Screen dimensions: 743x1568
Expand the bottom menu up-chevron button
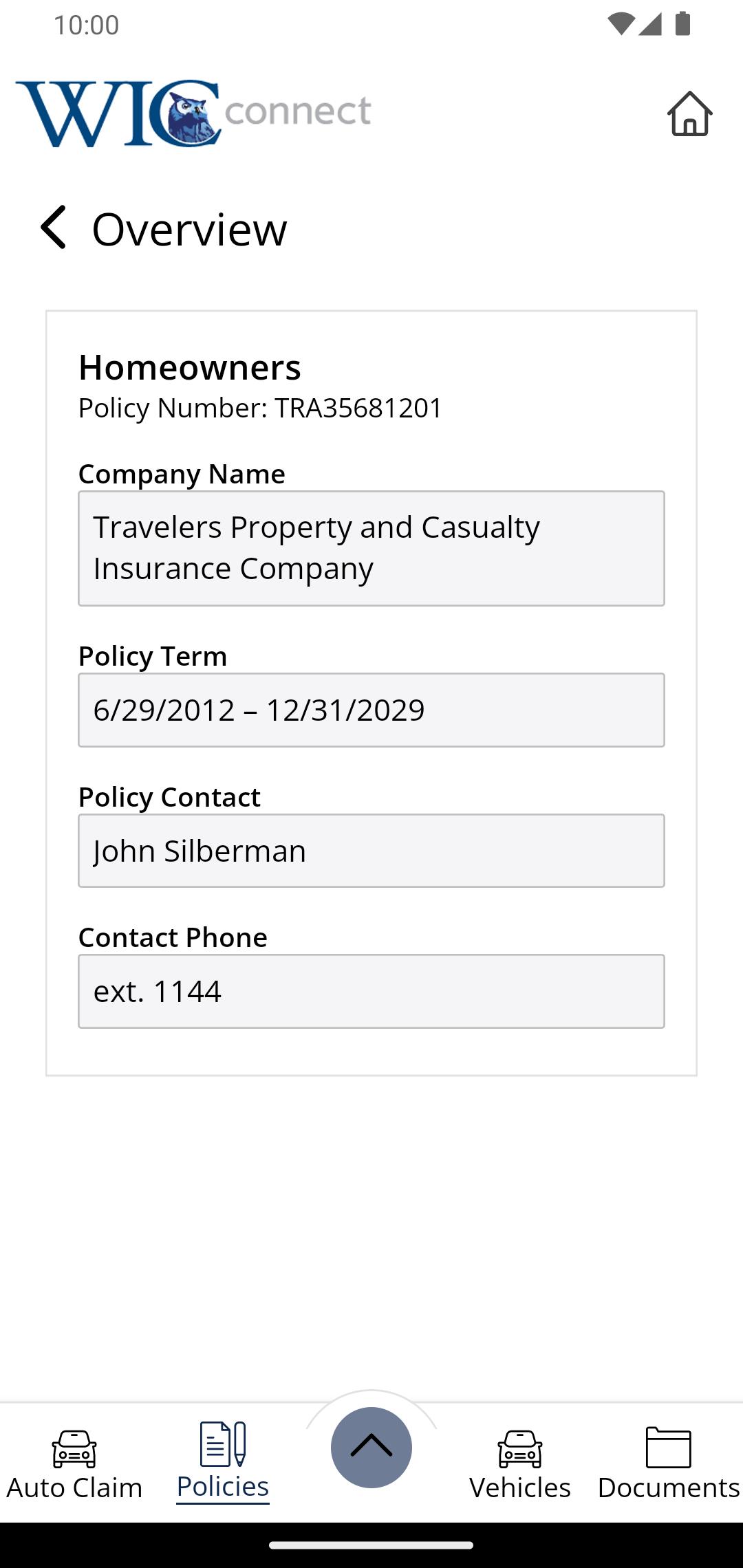tap(371, 1447)
